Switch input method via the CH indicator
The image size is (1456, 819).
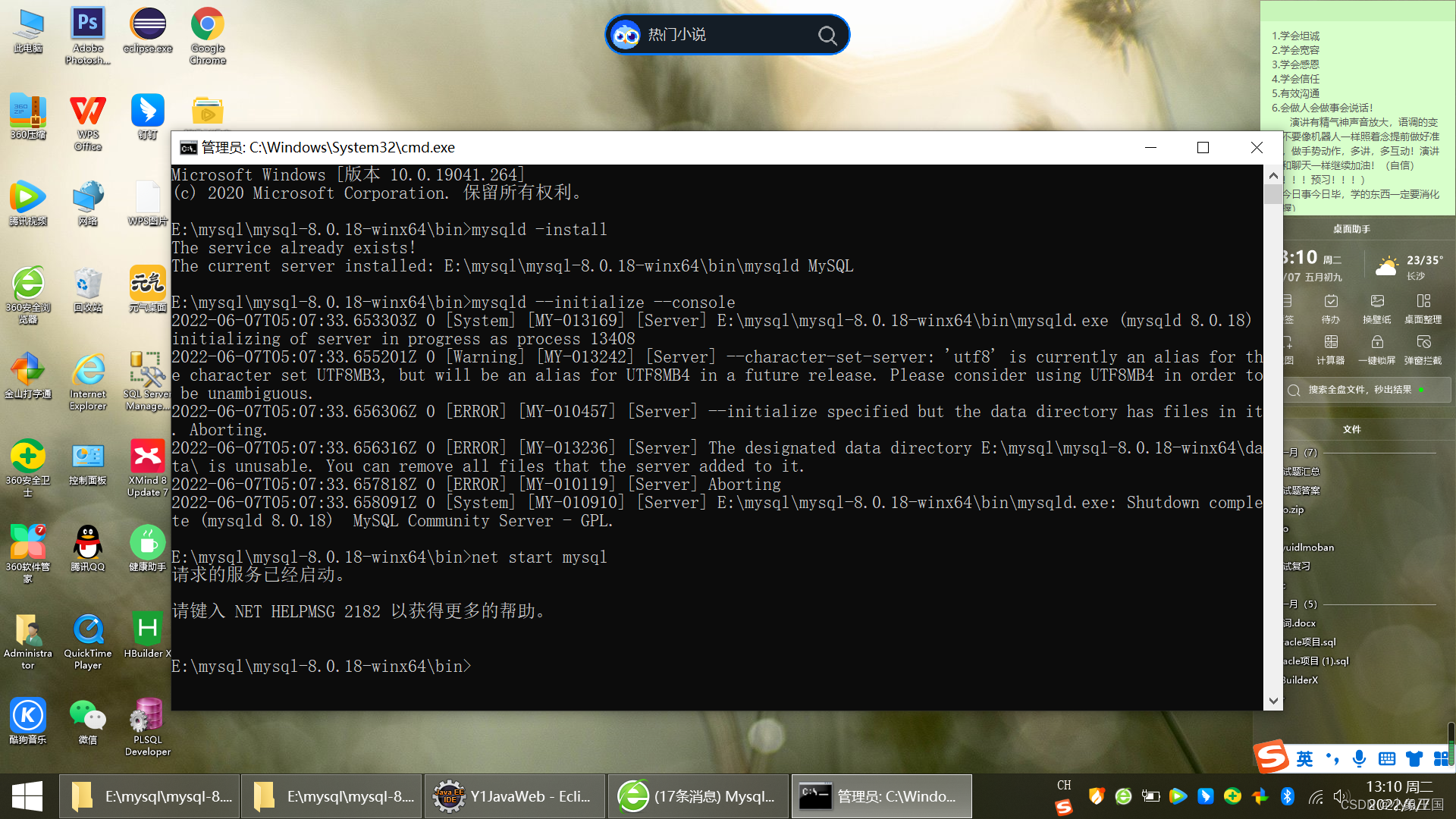1064,786
